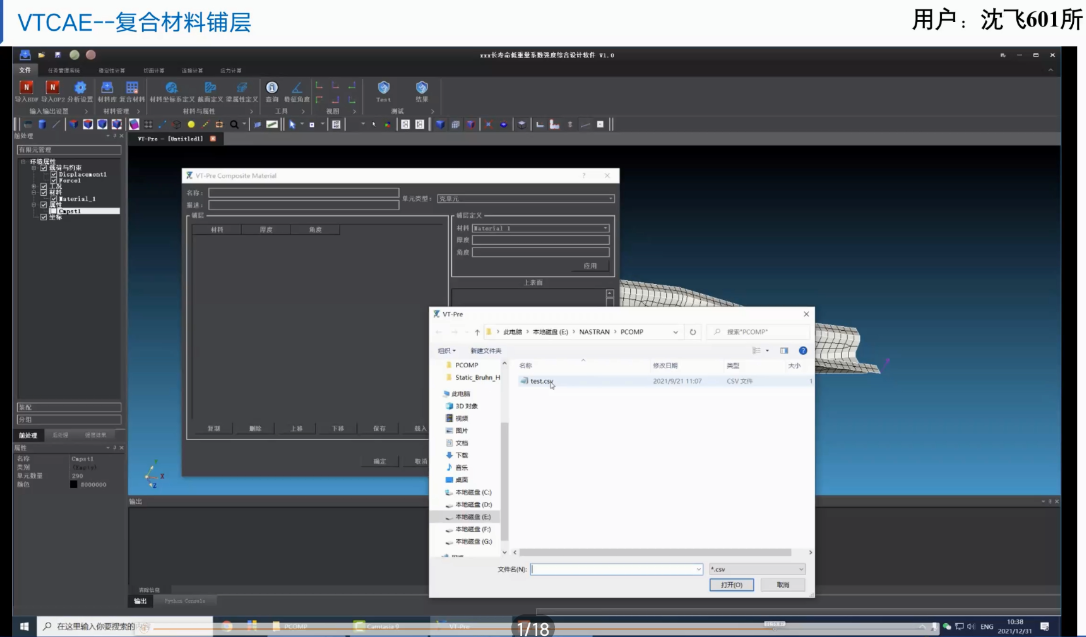Image resolution: width=1086 pixels, height=637 pixels.
Task: Switch to the 前处理 bottom panel tab
Action: [x=29, y=435]
